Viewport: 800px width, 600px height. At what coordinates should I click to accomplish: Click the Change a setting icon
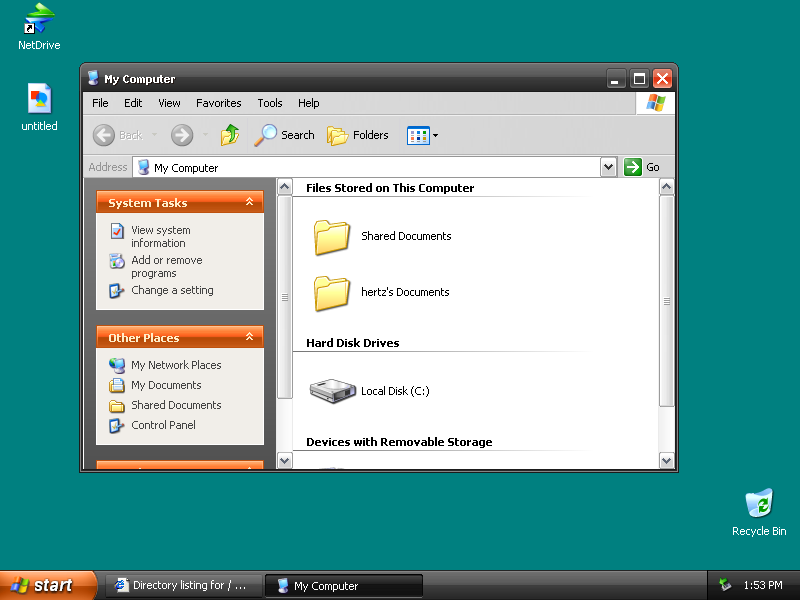tap(117, 291)
